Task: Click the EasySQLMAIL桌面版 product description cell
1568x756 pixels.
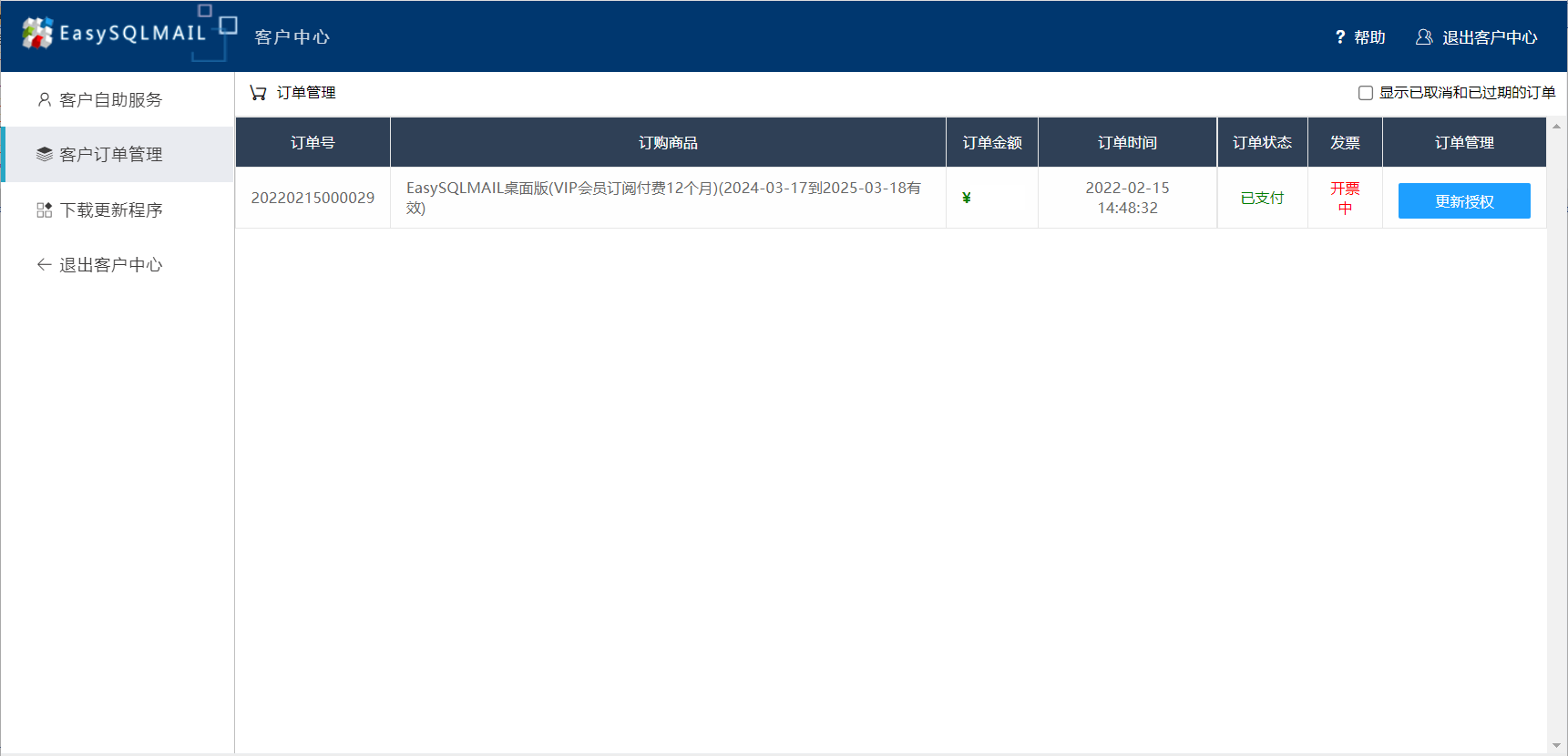Action: click(x=668, y=198)
